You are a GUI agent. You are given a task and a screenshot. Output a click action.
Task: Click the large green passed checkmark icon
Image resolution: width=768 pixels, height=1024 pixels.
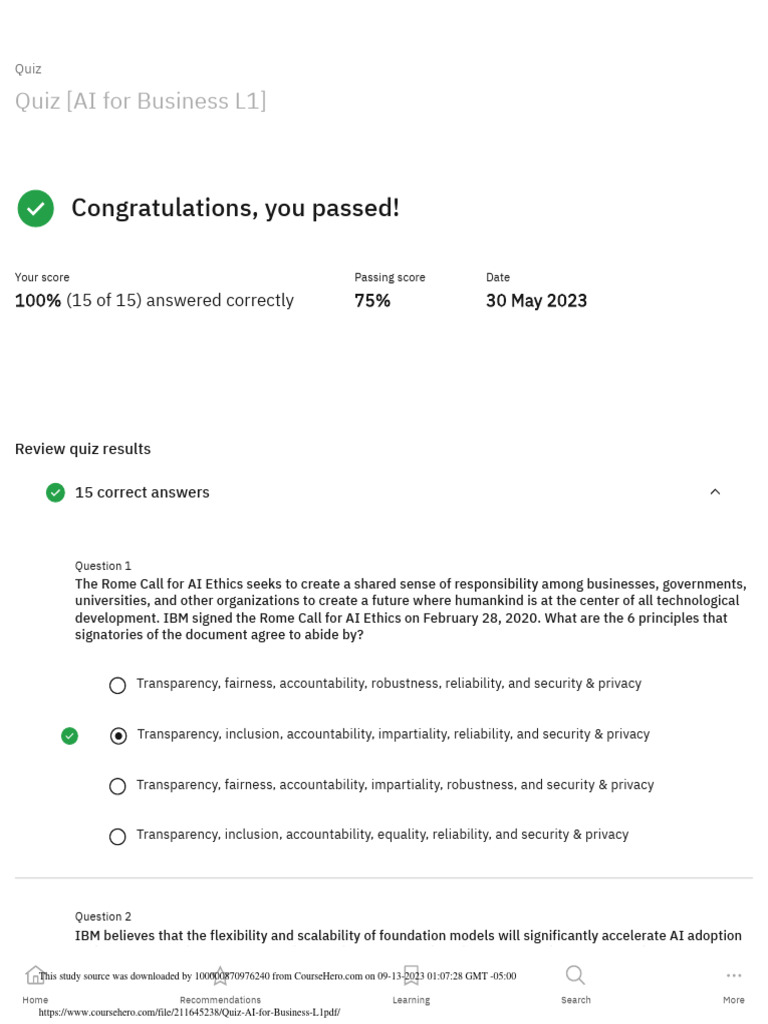coord(35,208)
